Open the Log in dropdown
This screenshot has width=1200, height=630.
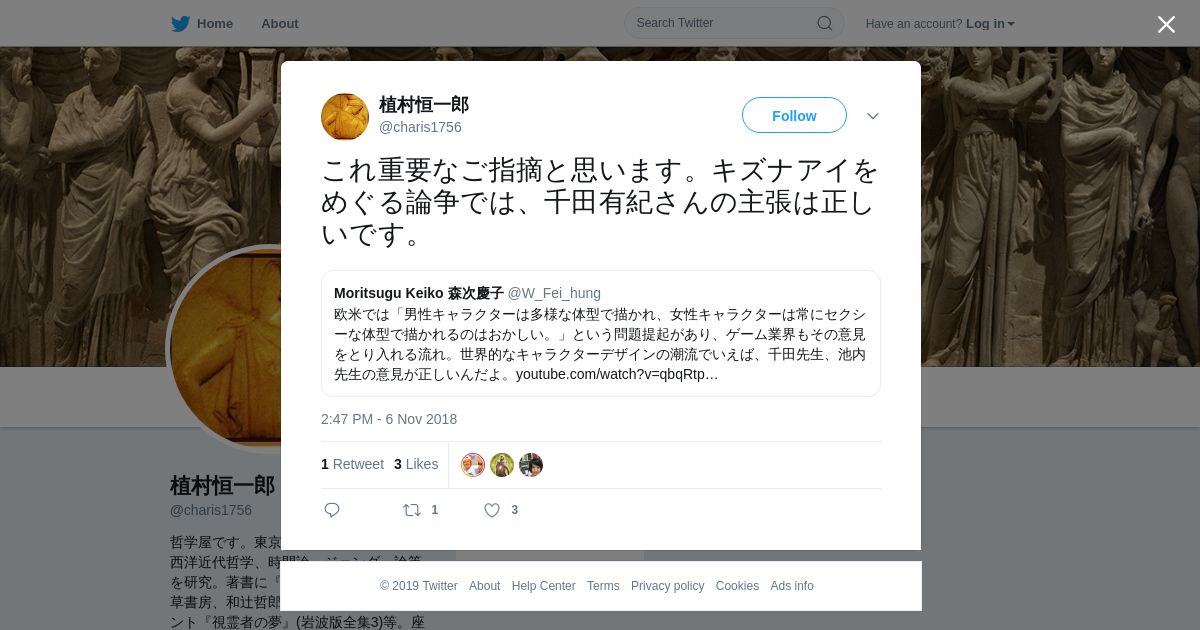pyautogui.click(x=990, y=24)
